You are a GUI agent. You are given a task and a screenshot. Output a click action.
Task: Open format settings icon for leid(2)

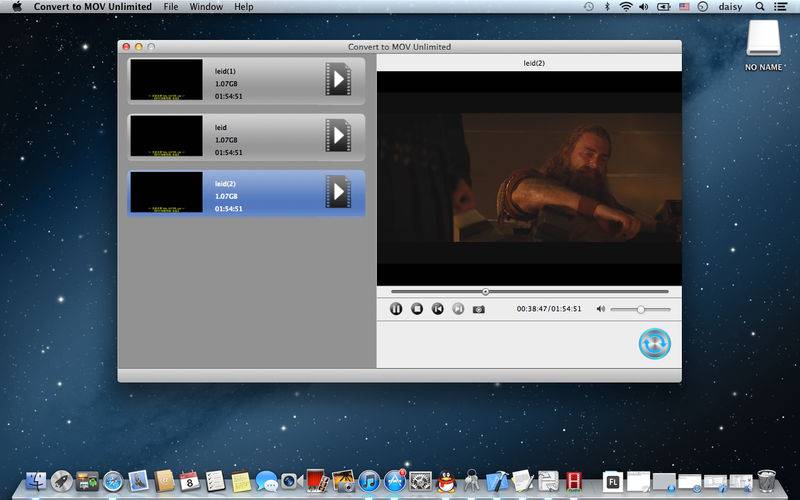point(338,192)
